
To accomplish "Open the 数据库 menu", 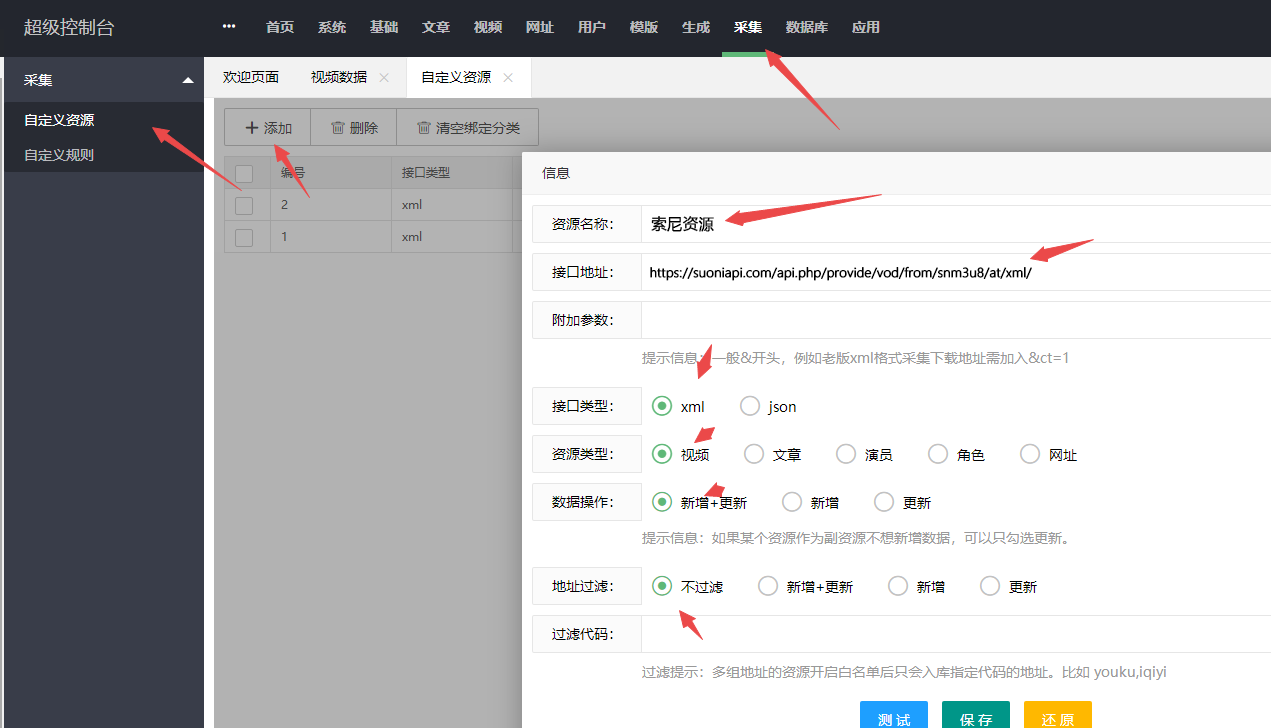I will (x=807, y=27).
